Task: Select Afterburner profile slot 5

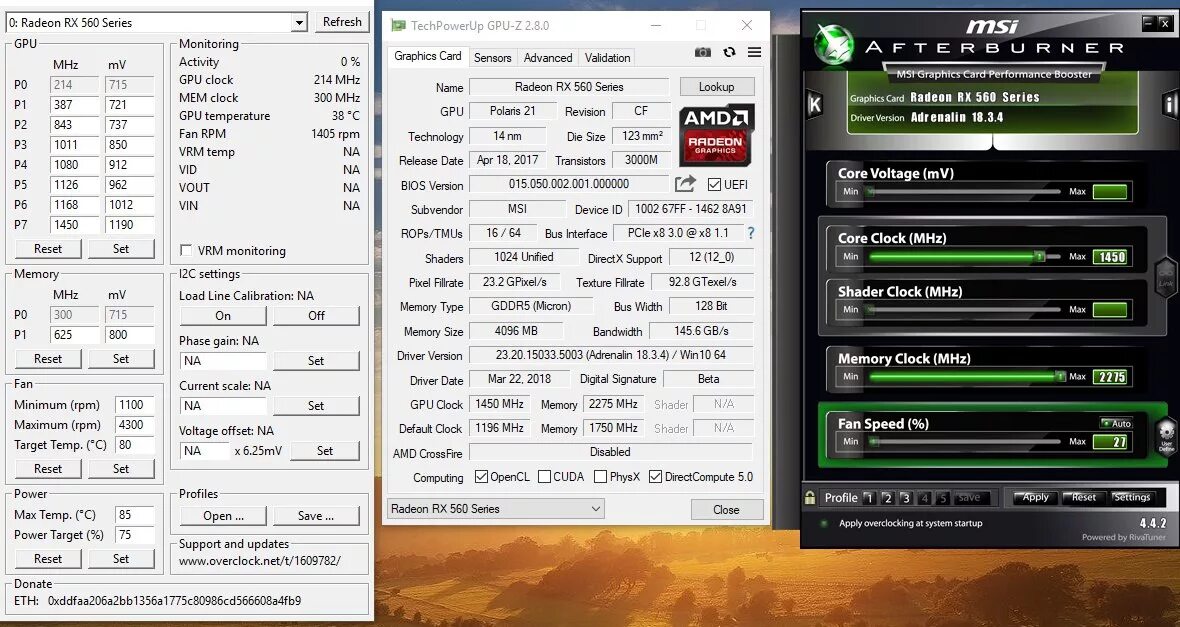Action: point(942,498)
